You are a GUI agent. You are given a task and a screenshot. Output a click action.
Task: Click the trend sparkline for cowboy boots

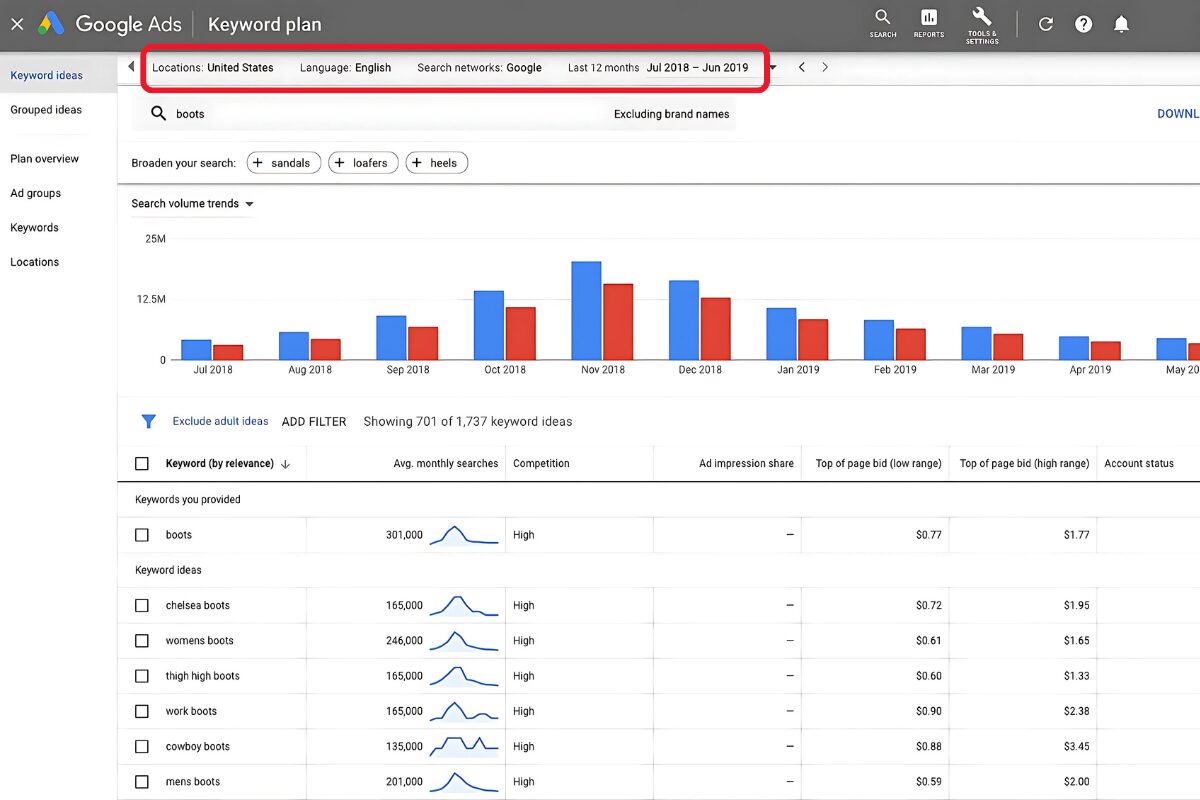tap(464, 746)
